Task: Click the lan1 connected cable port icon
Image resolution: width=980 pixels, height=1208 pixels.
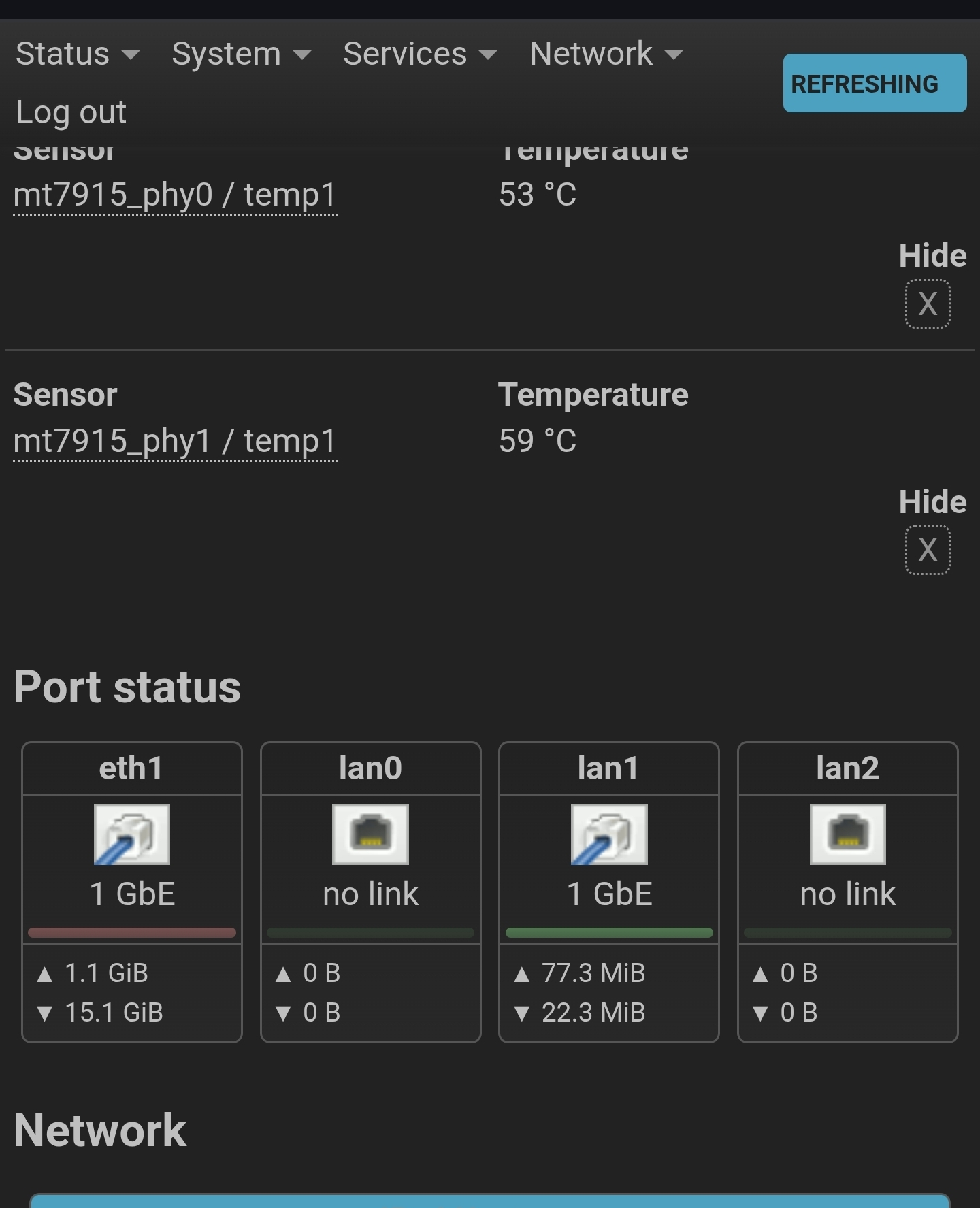Action: click(609, 834)
